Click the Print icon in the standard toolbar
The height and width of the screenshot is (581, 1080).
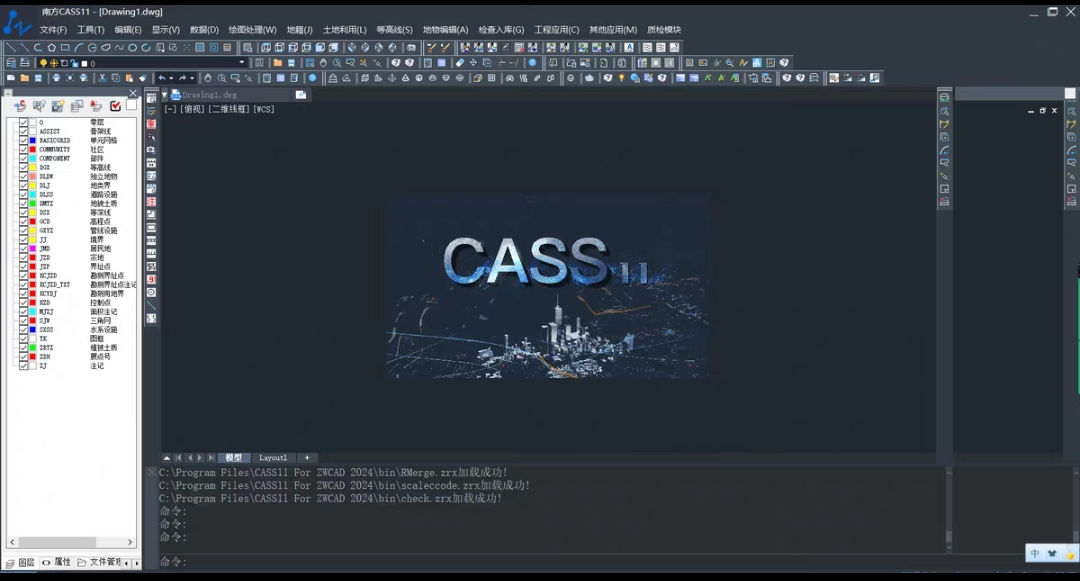[x=56, y=78]
